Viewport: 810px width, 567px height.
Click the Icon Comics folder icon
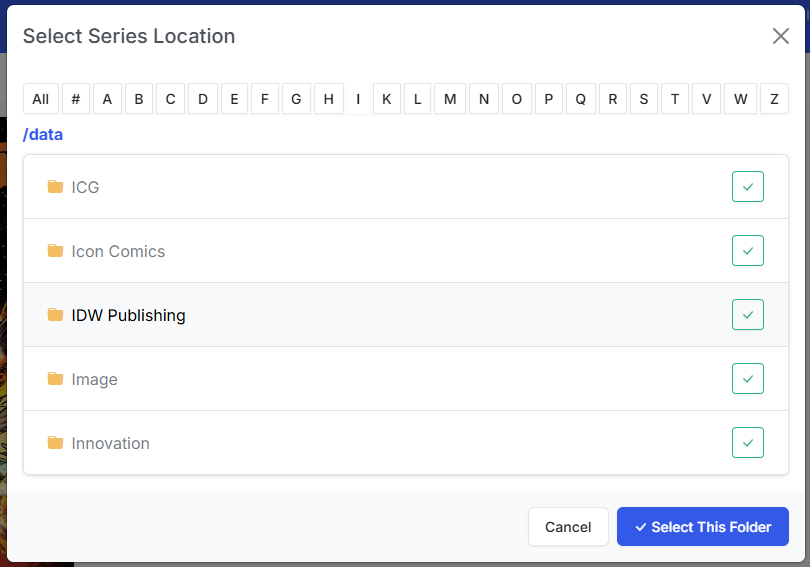(55, 251)
